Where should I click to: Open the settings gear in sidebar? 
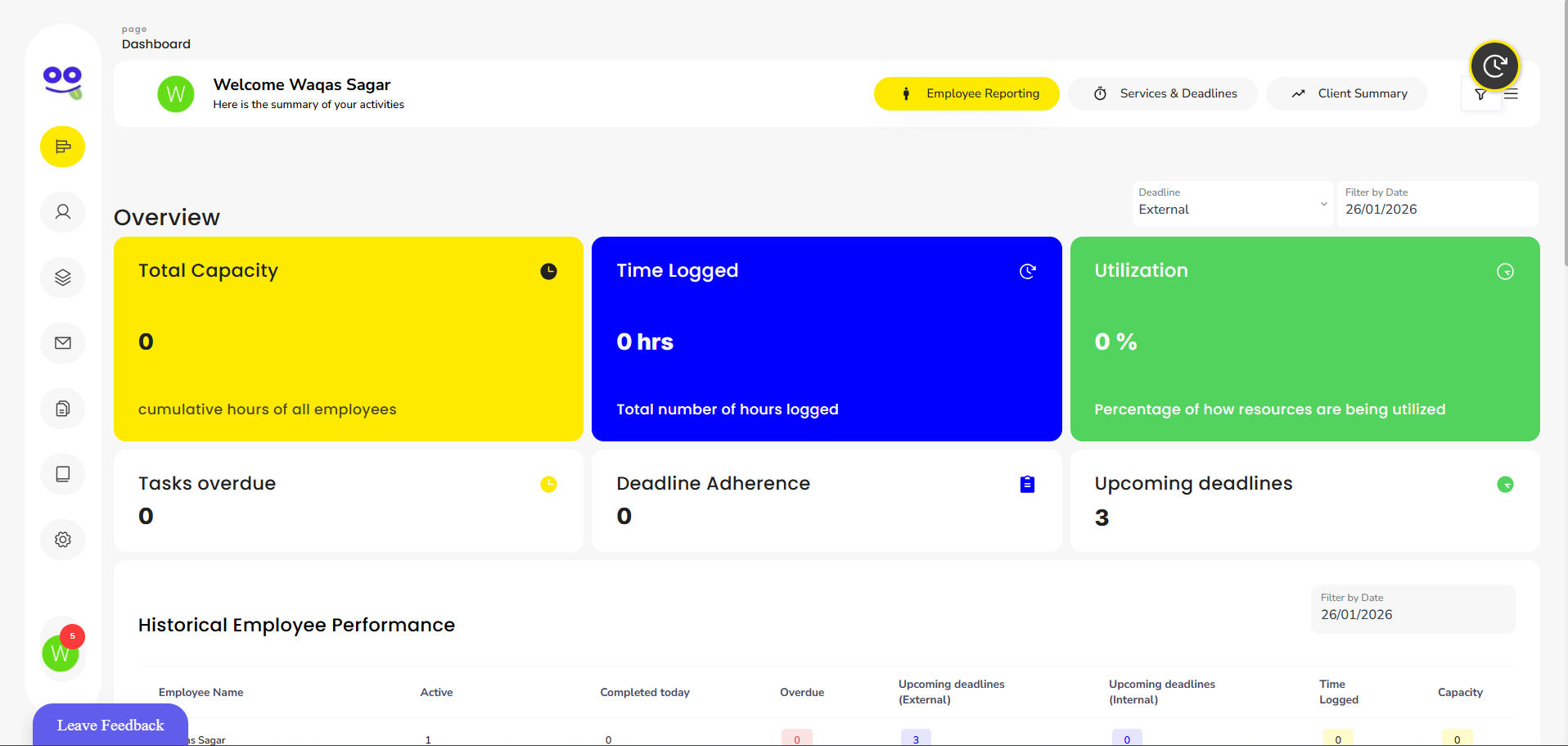(x=62, y=540)
